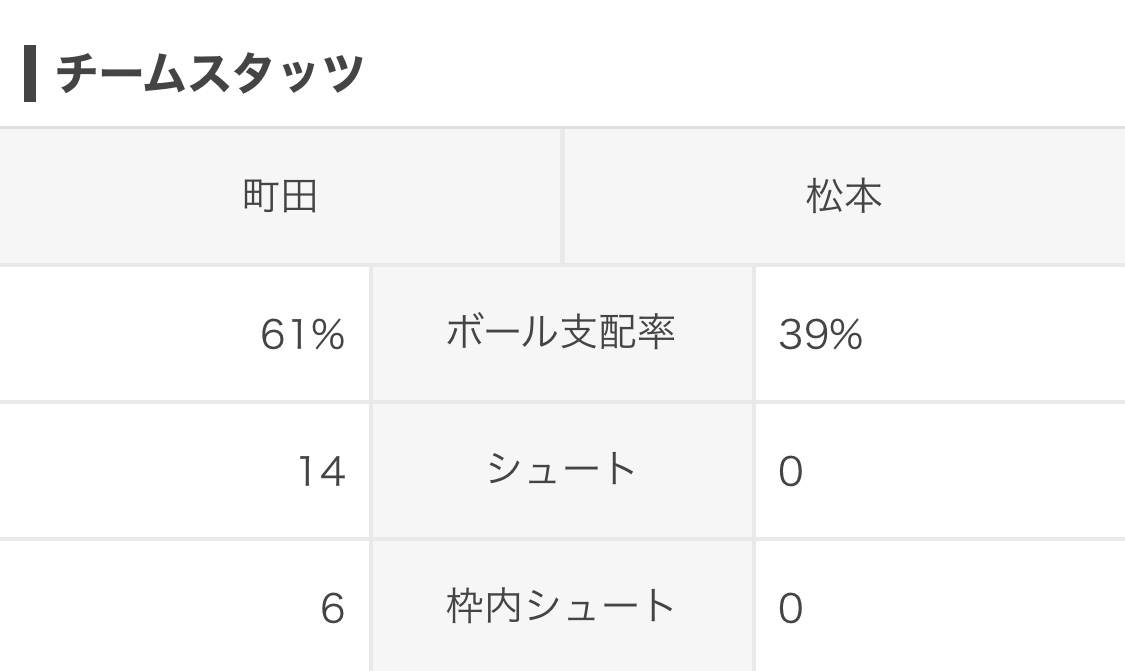Click 町田's shots on target value 6

(332, 609)
